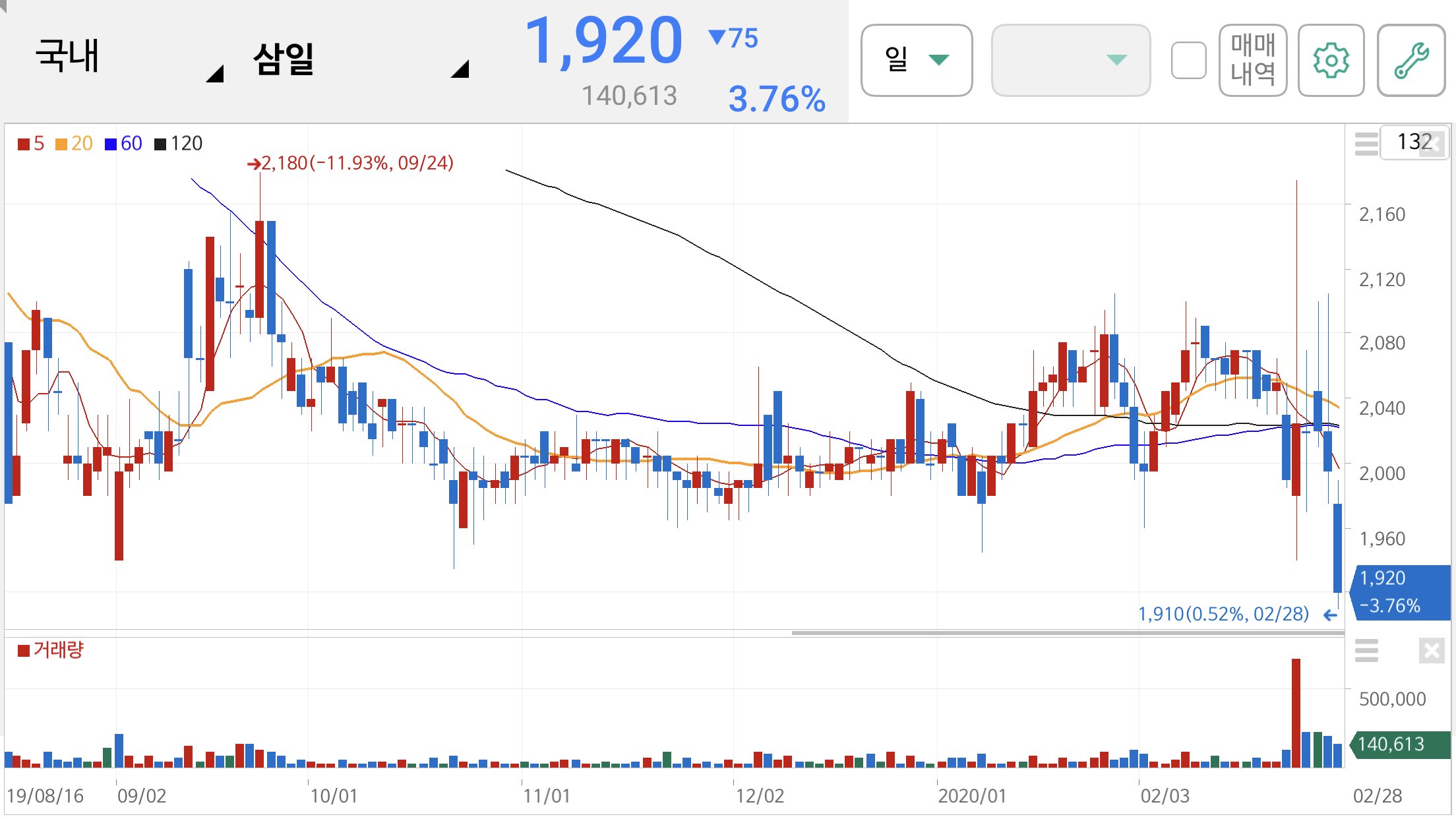Click the horizontal chart scrollbar
The height and width of the screenshot is (819, 1456).
[x=1068, y=633]
